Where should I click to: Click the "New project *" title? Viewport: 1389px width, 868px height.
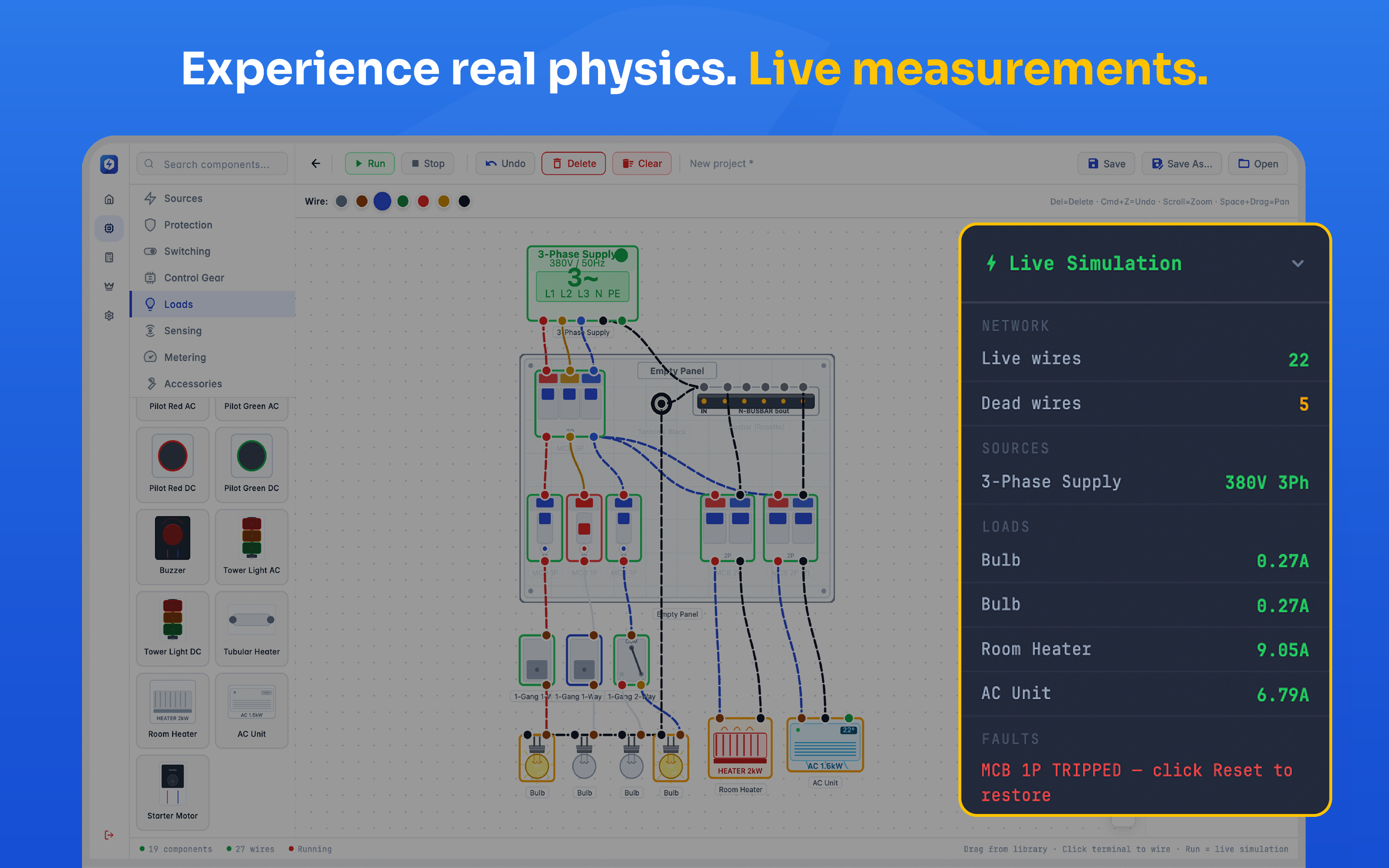coord(722,163)
